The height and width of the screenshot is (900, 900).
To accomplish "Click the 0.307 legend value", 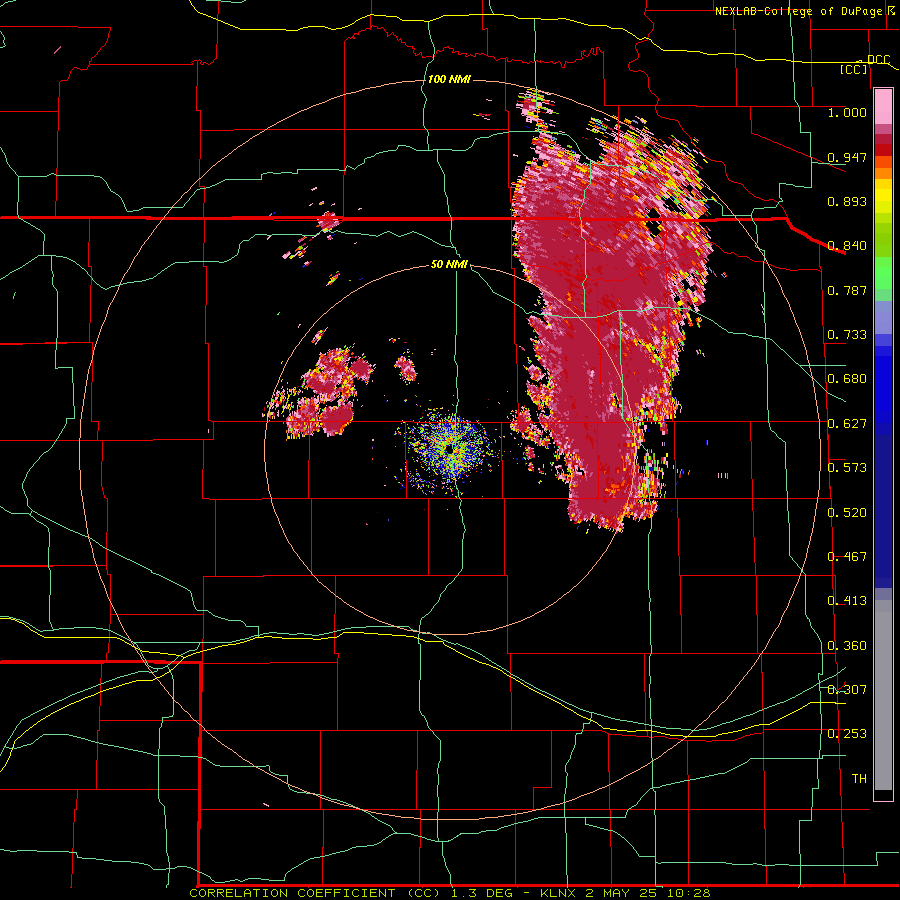I will pos(847,690).
